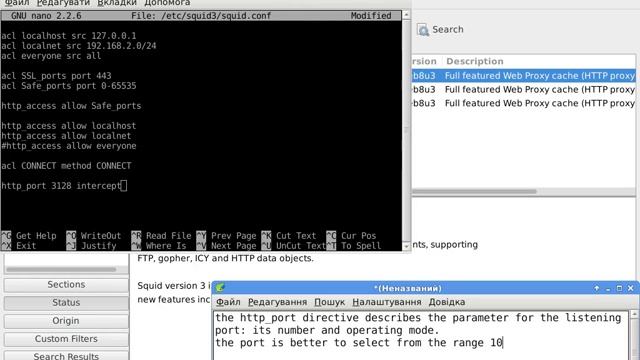640x360 pixels.
Task: Click the Search label in Synaptic toolbar
Action: pyautogui.click(x=448, y=29)
